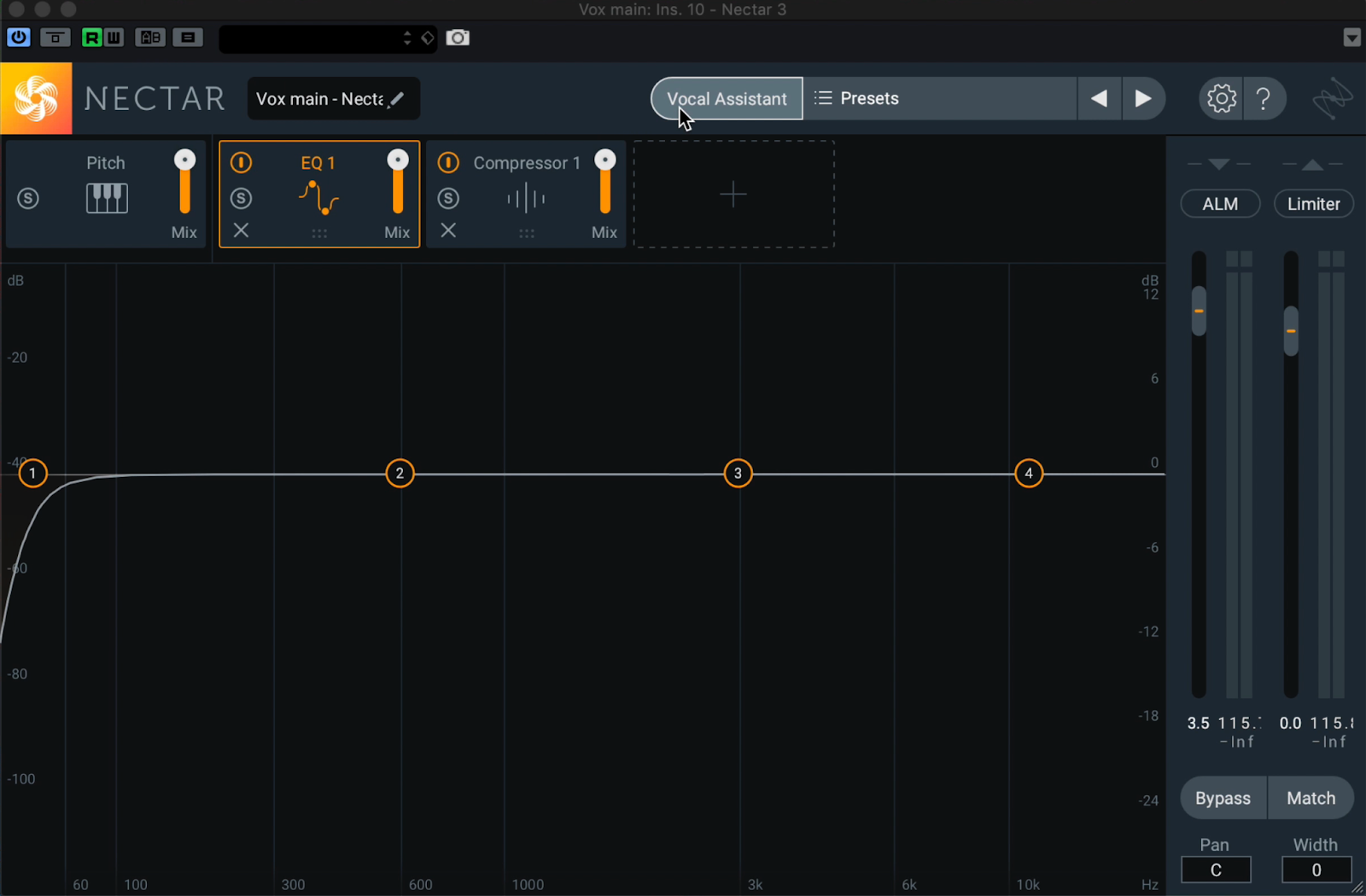This screenshot has height=896, width=1366.
Task: Toggle EQ 1 module power
Action: pyautogui.click(x=241, y=162)
